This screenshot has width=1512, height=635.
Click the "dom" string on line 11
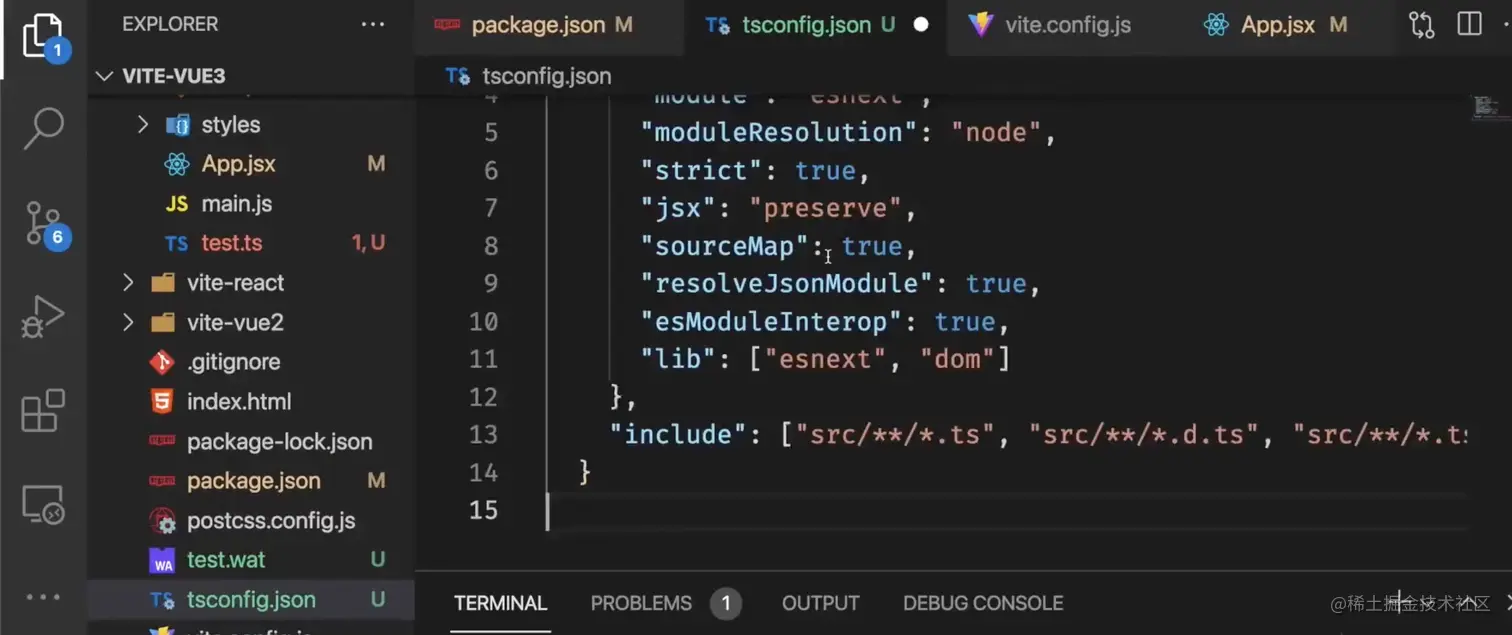957,360
